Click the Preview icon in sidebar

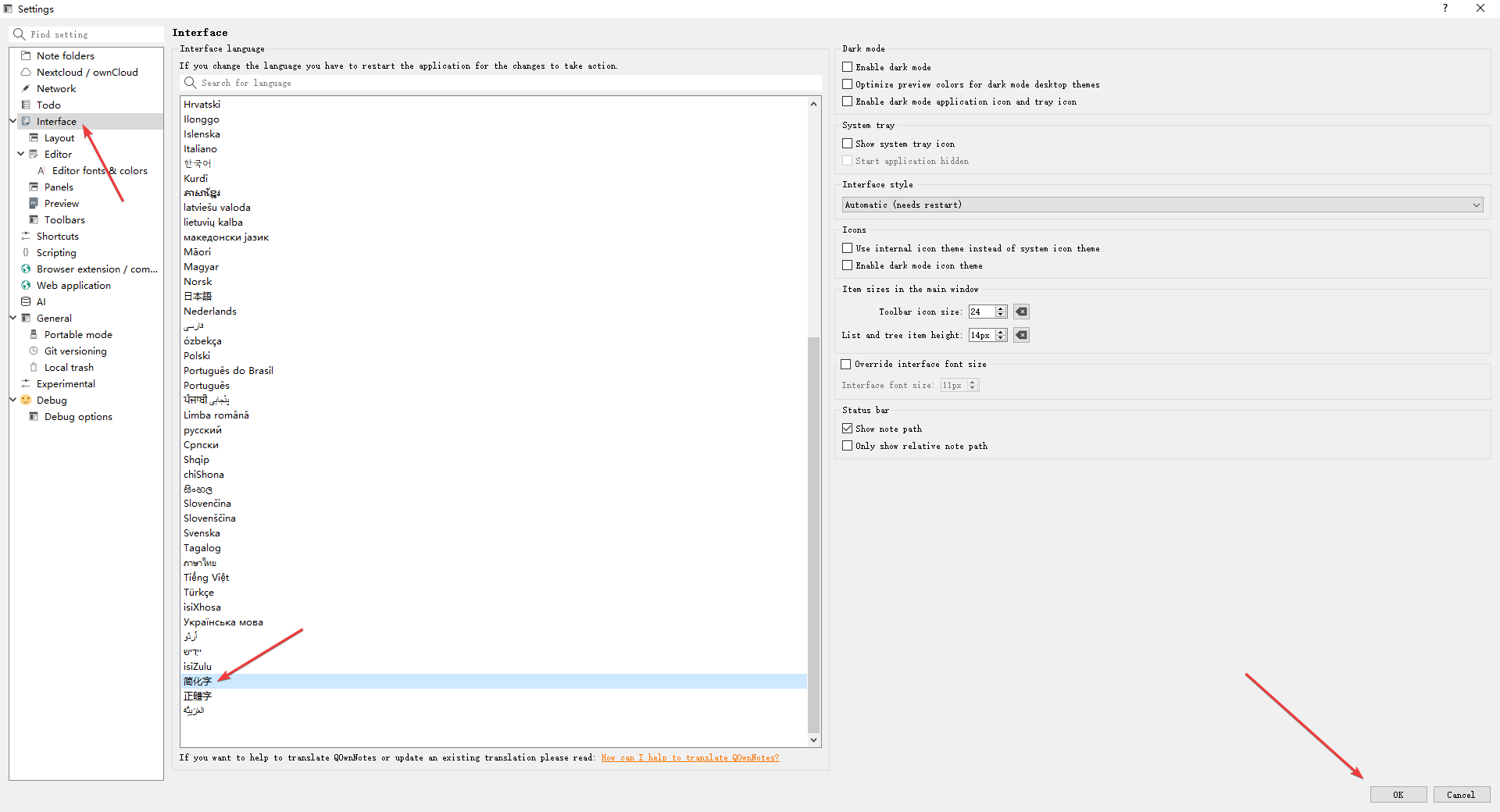point(34,203)
